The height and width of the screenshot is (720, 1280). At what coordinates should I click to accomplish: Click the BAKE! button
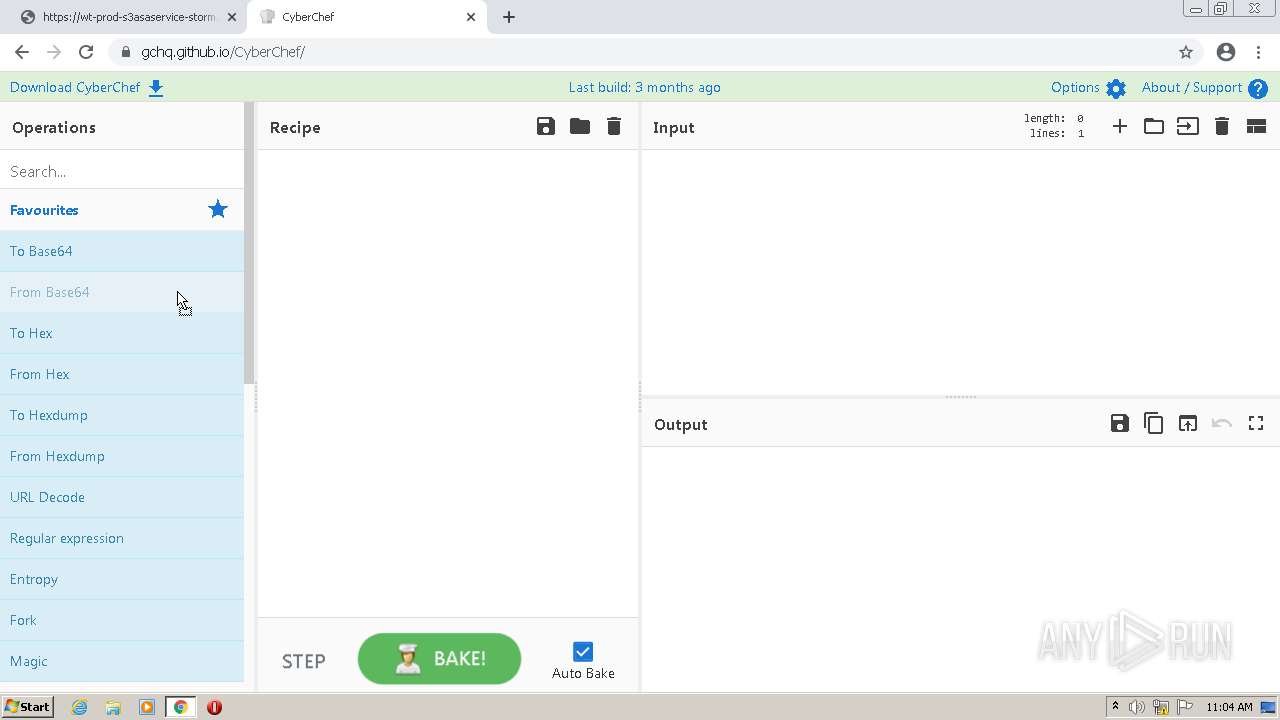pos(439,659)
